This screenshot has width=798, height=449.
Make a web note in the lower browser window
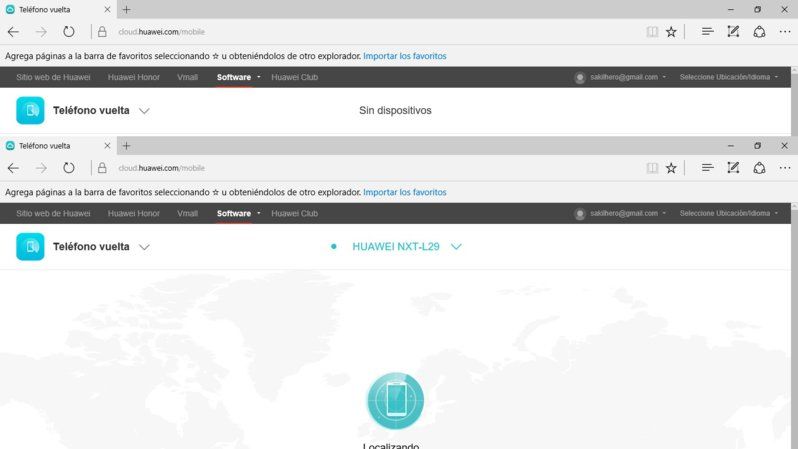(x=733, y=167)
